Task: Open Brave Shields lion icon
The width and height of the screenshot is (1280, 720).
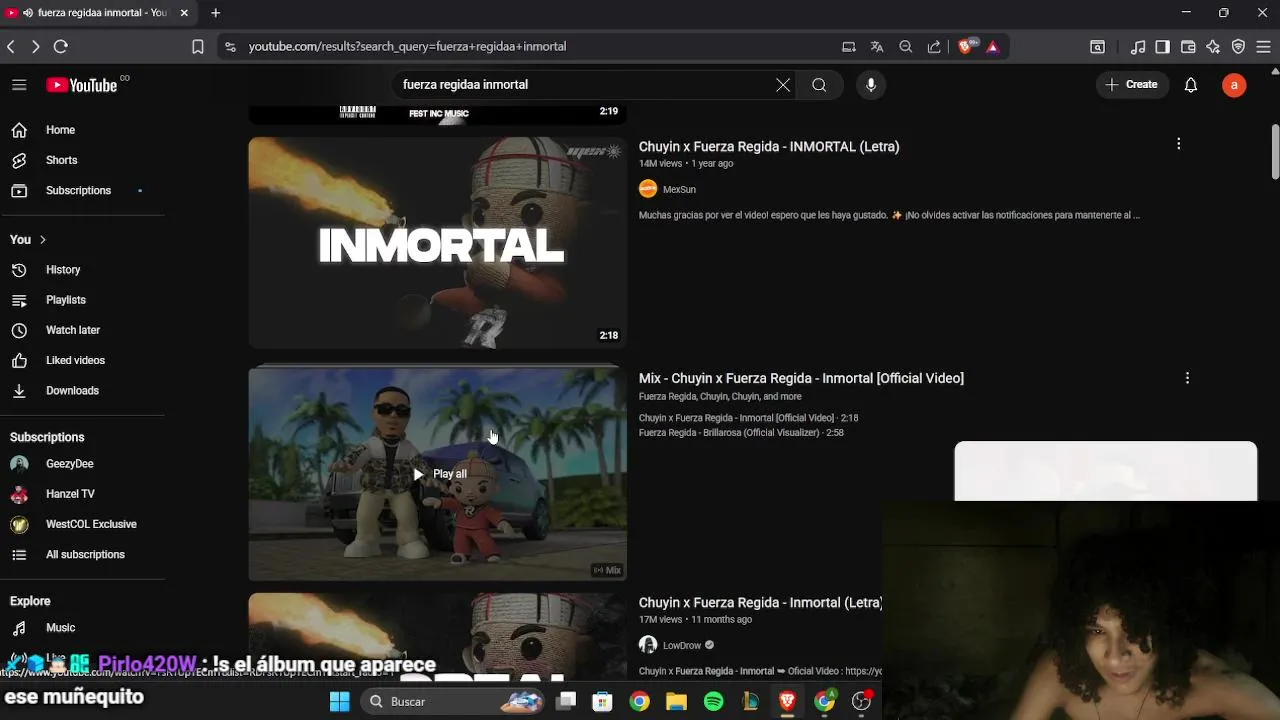Action: [x=967, y=47]
